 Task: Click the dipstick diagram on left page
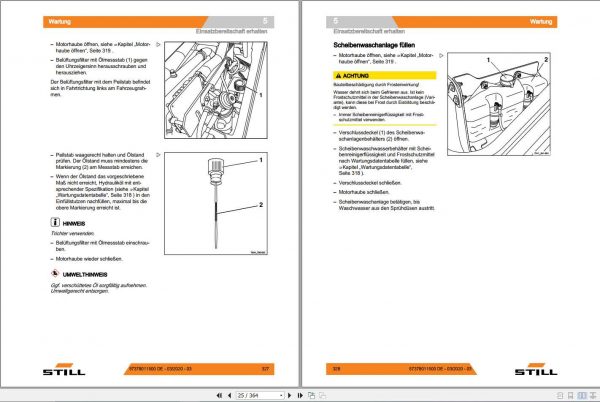tap(216, 203)
